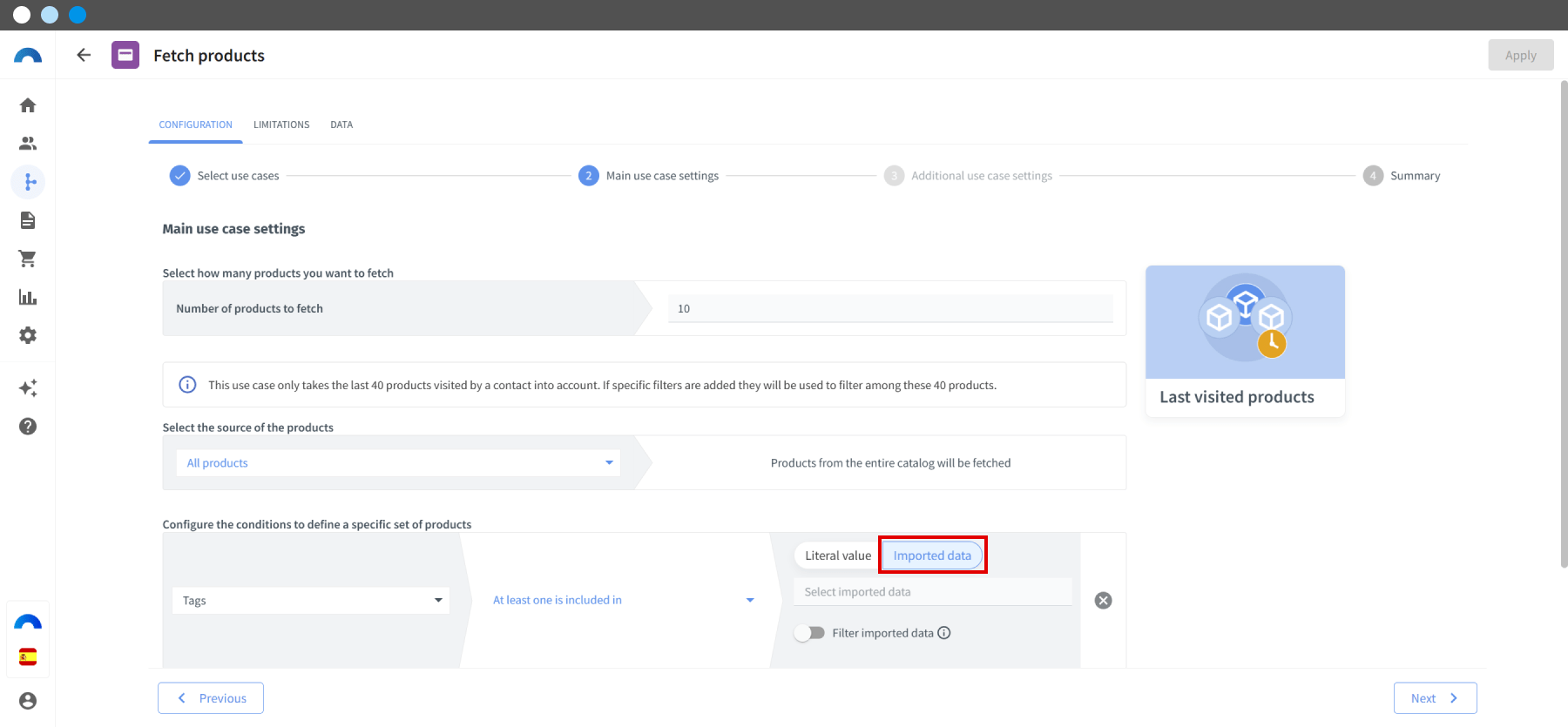Viewport: 1568px width, 727px height.
Task: Open the shopping cart icon in sidebar
Action: pyautogui.click(x=28, y=259)
